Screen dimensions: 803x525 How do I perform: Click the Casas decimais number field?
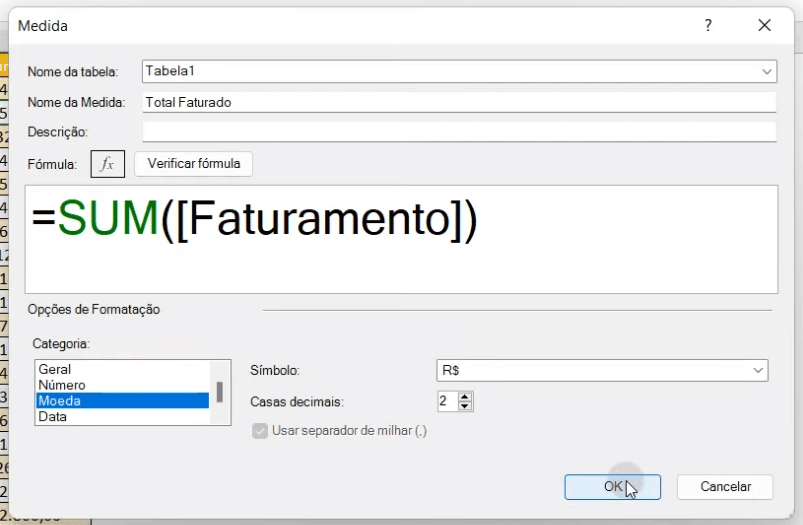(x=448, y=402)
